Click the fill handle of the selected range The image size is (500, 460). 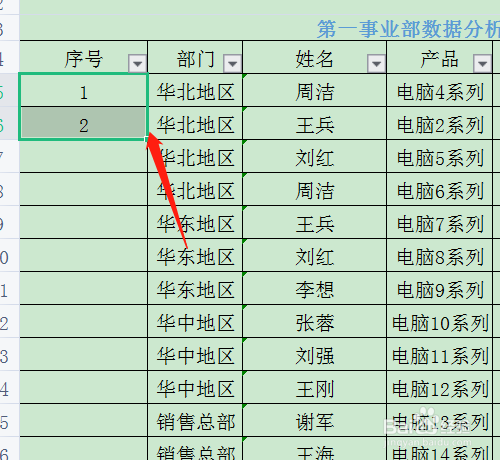click(x=147, y=139)
